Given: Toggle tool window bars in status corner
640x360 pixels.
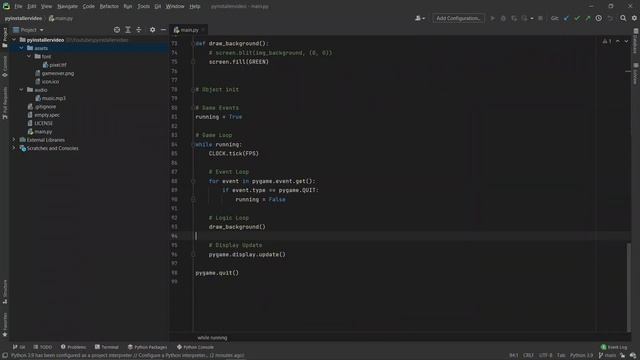Looking at the screenshot, I should (5, 356).
